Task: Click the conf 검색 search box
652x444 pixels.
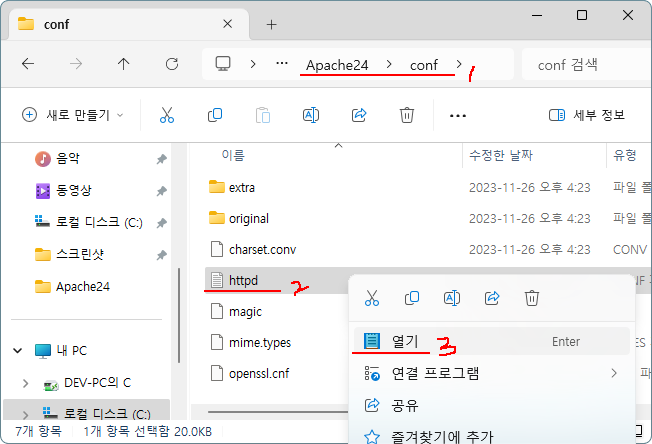Action: point(586,64)
